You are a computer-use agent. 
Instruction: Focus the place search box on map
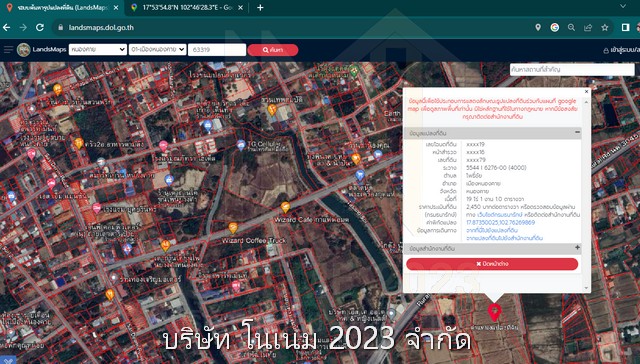tap(572, 69)
